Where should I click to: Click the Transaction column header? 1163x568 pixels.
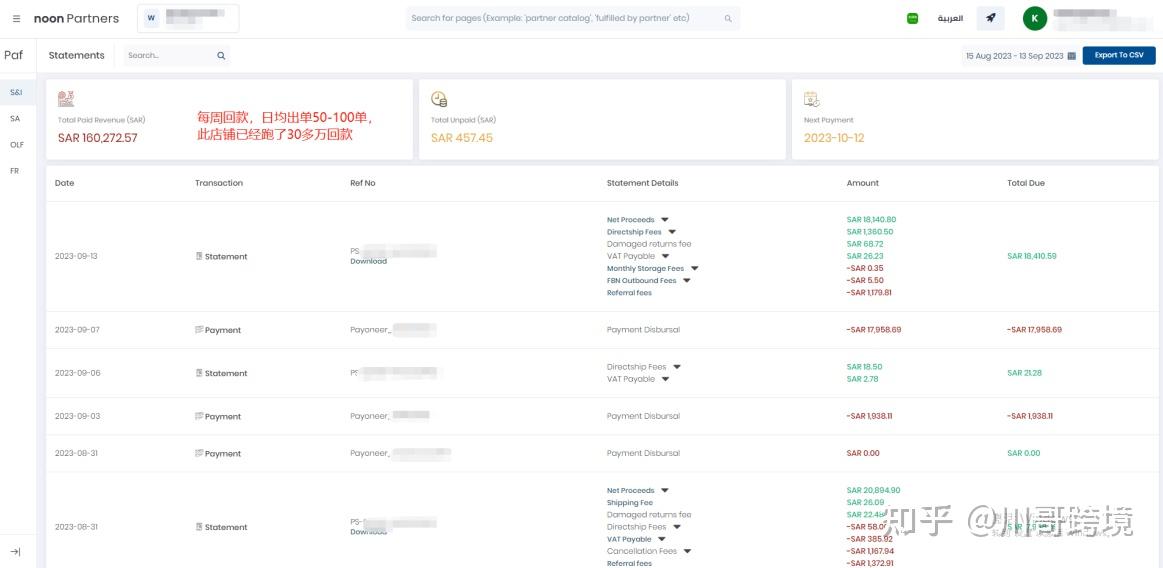click(219, 183)
